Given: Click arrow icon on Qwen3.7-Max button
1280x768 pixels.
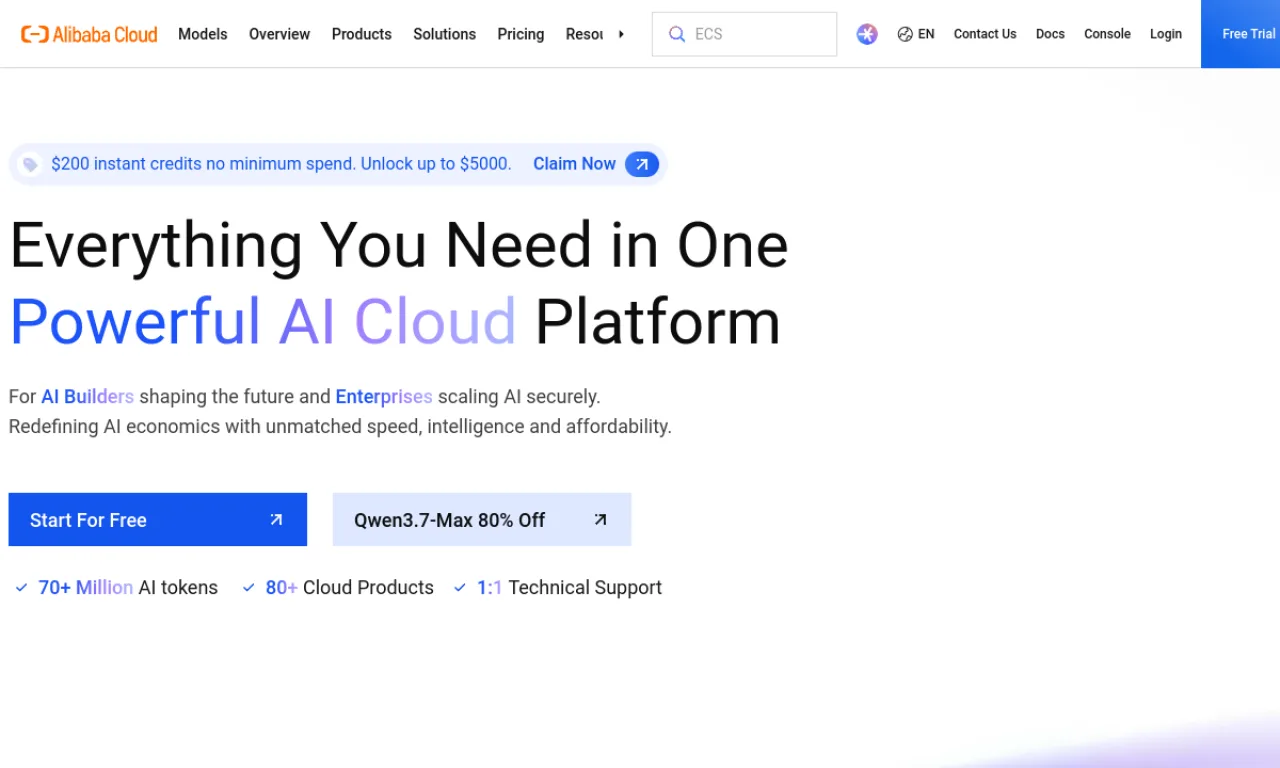Looking at the screenshot, I should (x=600, y=520).
